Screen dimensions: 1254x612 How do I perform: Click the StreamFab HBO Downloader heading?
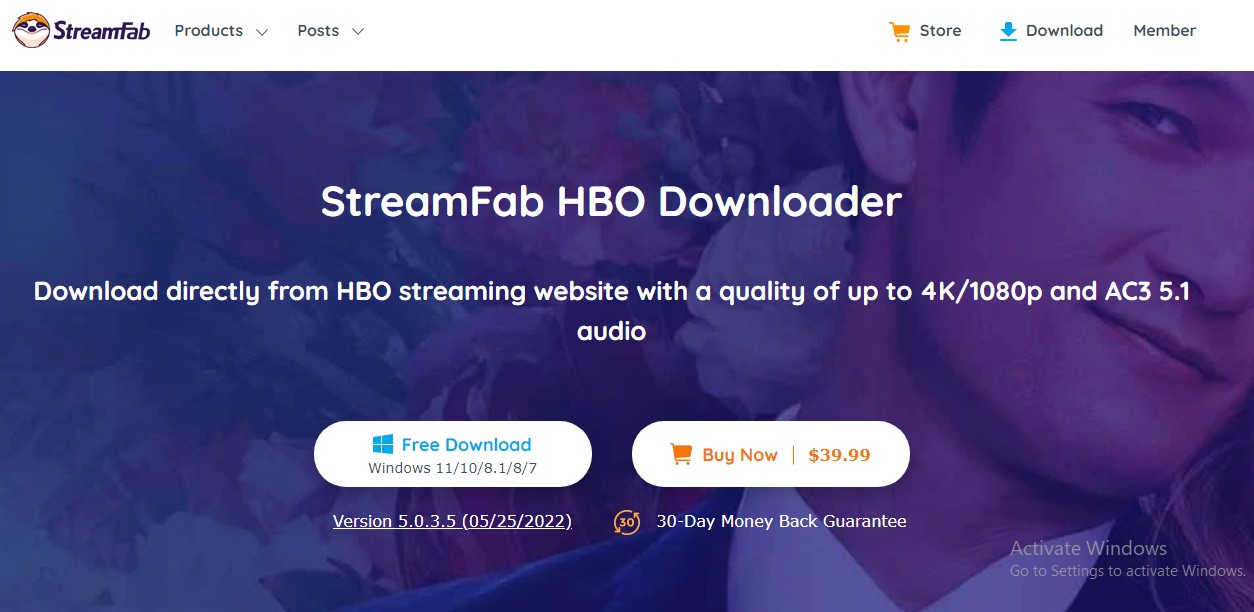click(611, 202)
